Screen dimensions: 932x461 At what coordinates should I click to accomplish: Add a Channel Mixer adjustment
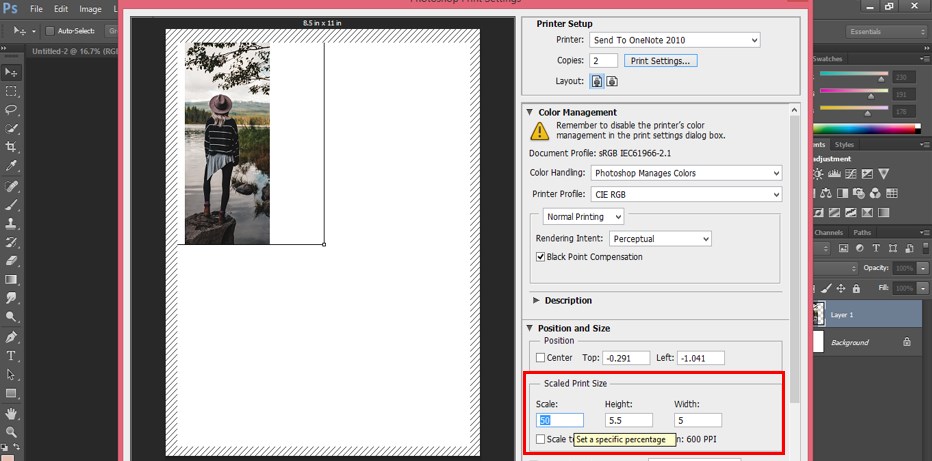(x=874, y=193)
